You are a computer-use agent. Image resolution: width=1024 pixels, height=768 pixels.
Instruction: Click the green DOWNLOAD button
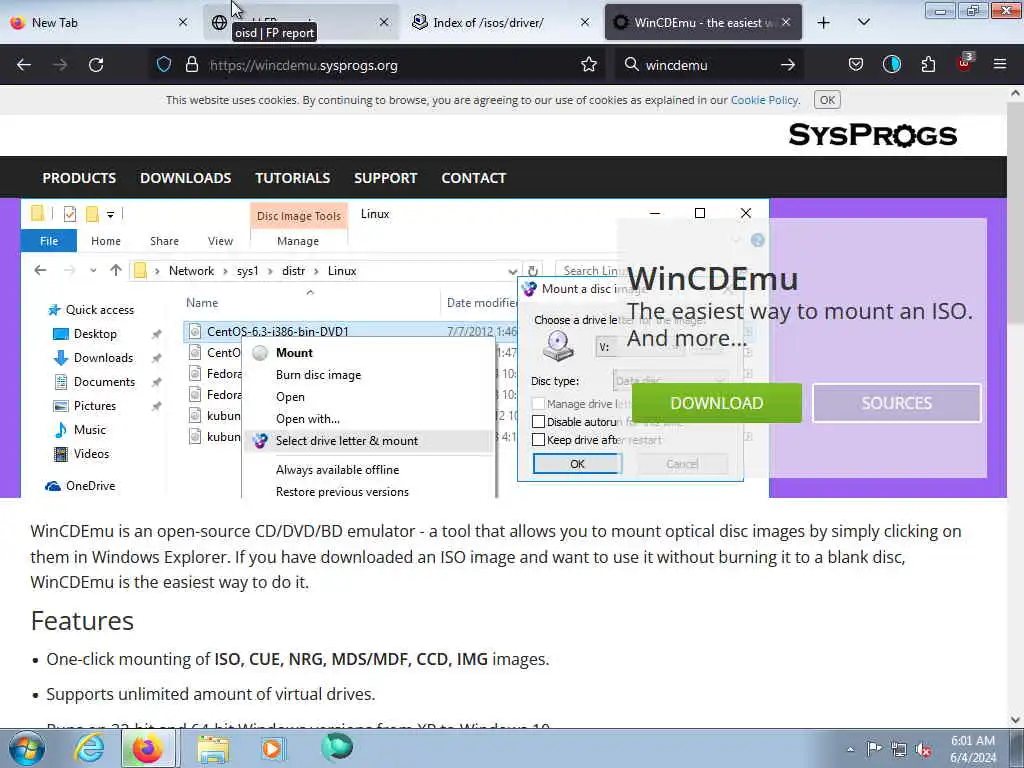(x=716, y=403)
